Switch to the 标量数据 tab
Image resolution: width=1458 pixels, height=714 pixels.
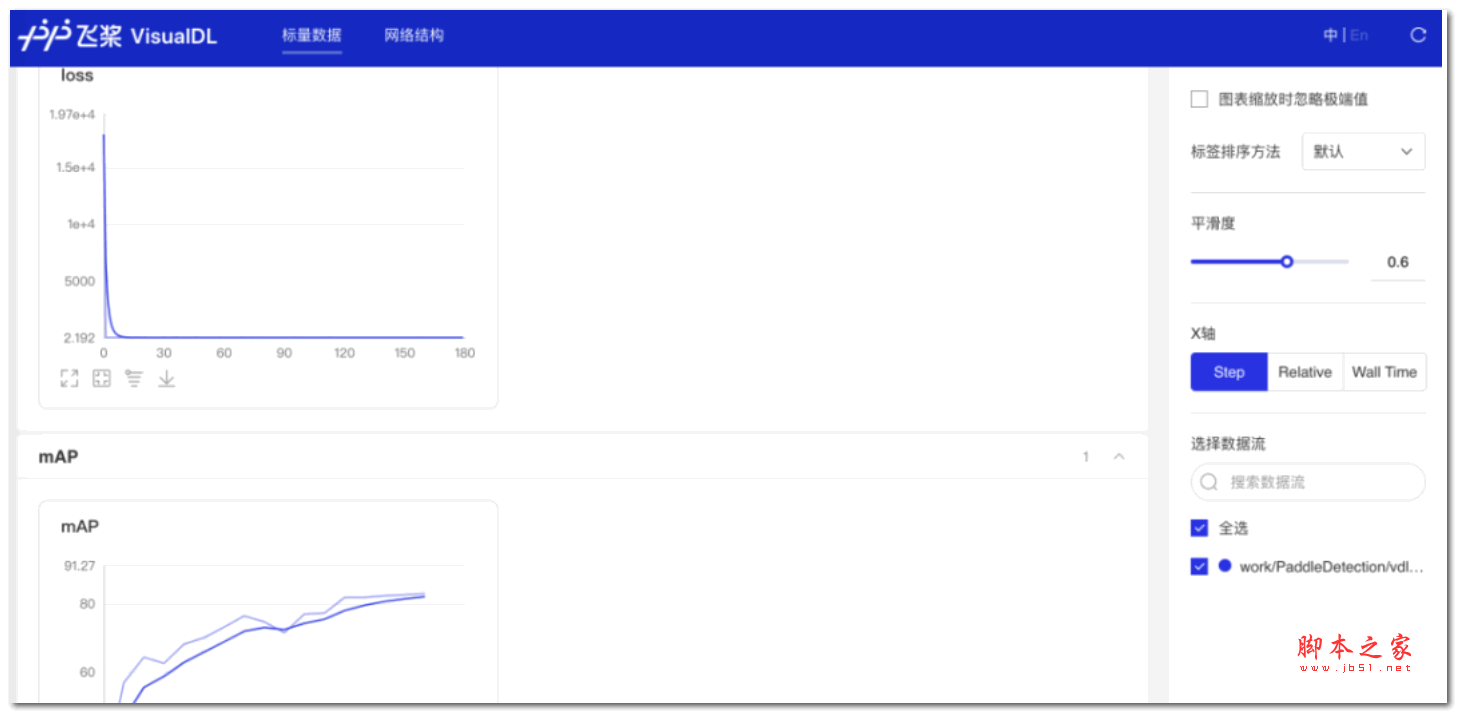[312, 35]
